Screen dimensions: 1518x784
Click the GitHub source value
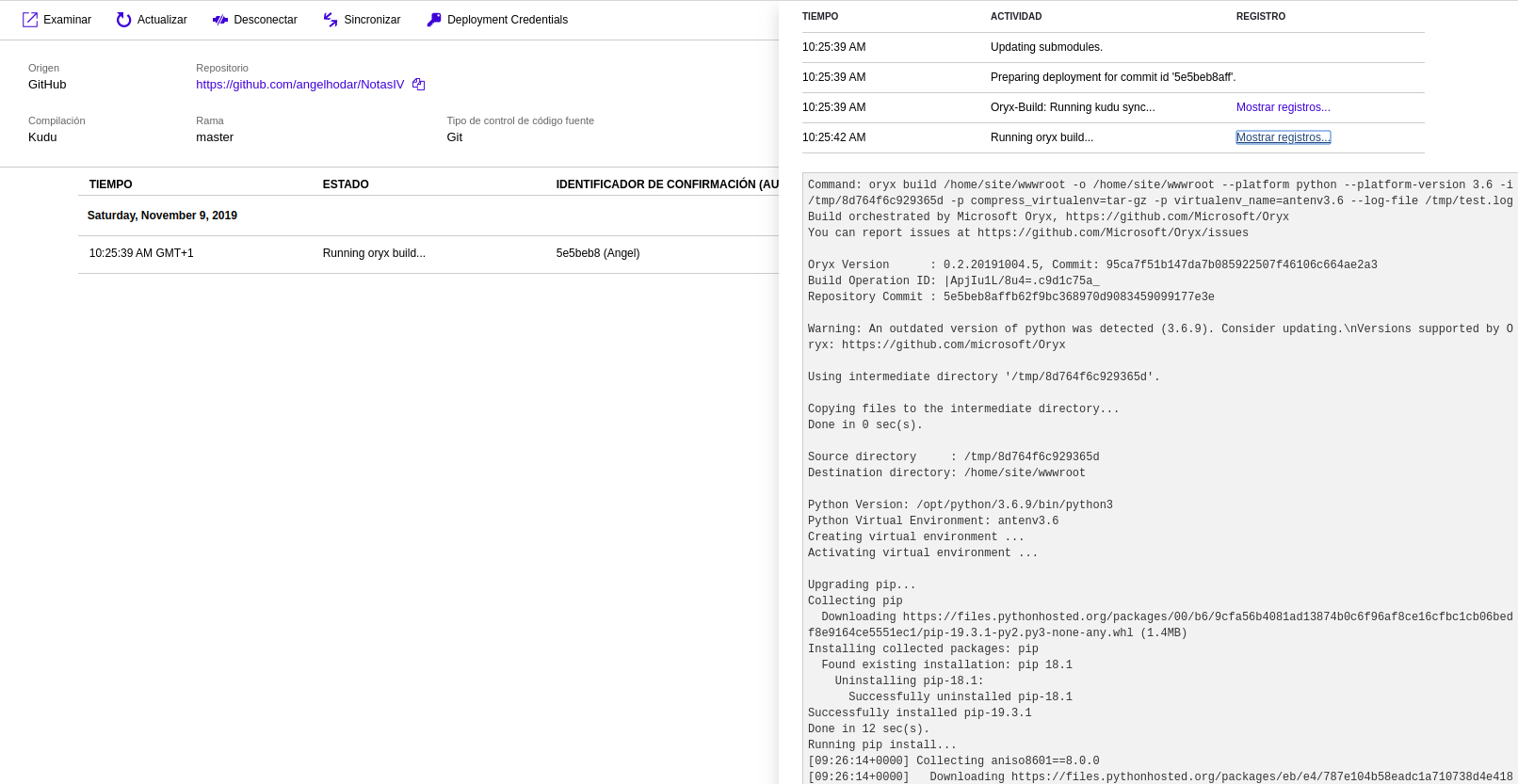[47, 85]
